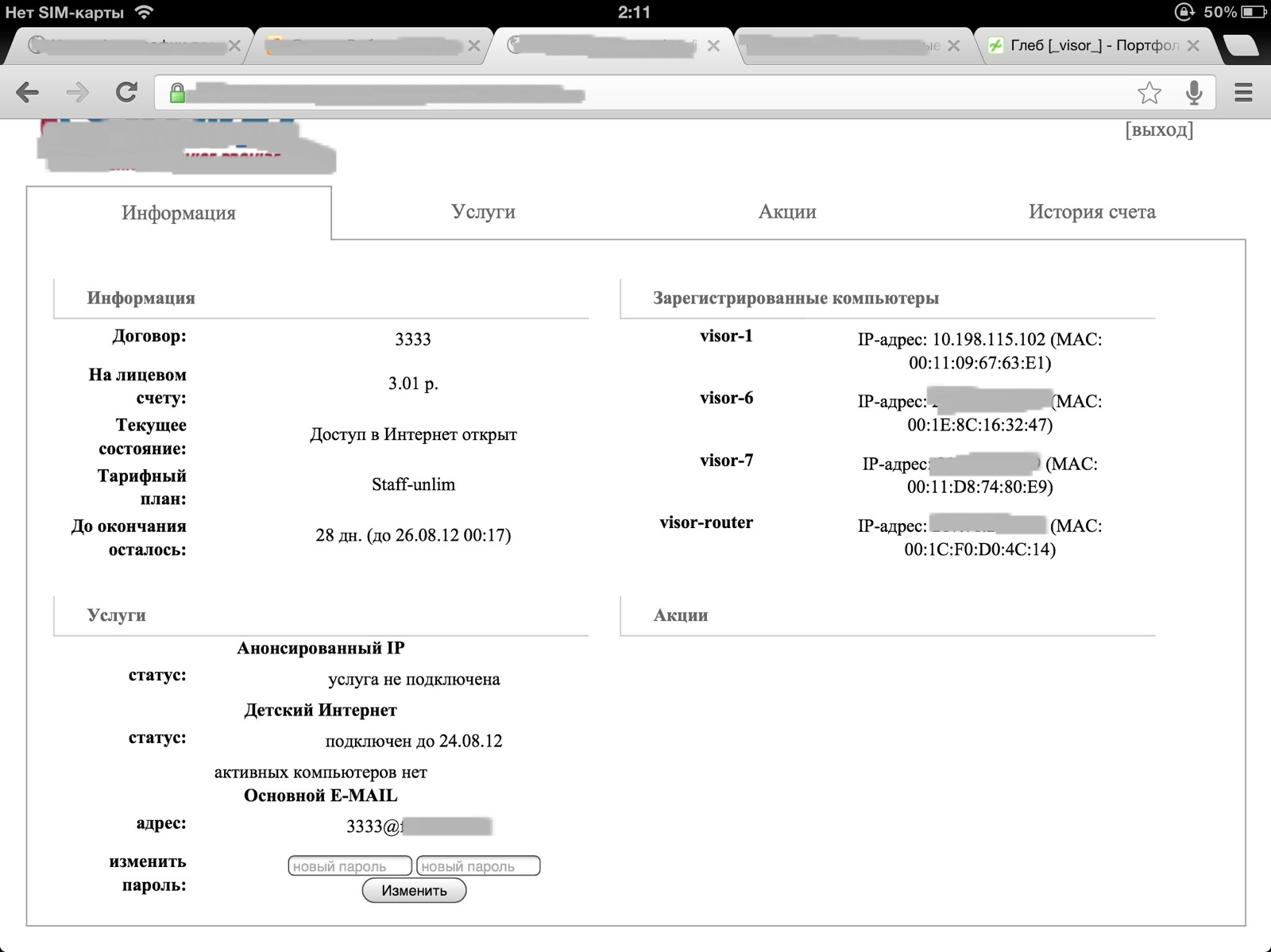
Task: Open the 'История счета' tab
Action: (x=1091, y=212)
